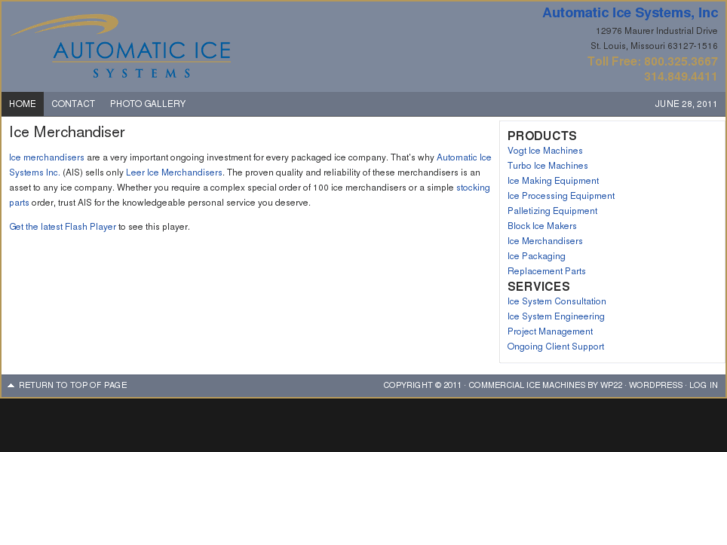
Task: Follow the 'stocking parts' link
Action: (473, 188)
